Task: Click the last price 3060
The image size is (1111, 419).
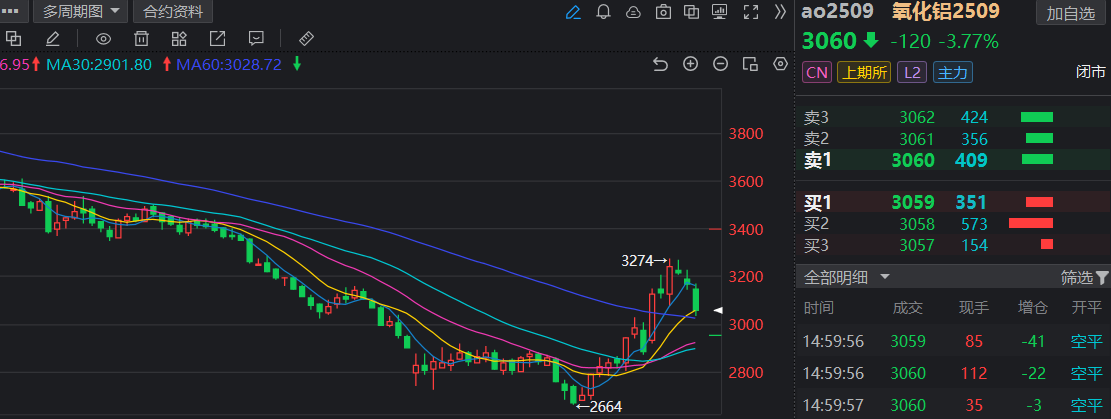Action: click(x=829, y=42)
